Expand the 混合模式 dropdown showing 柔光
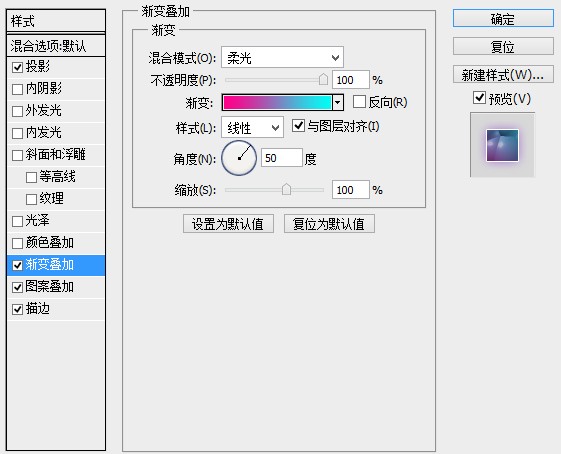 coord(282,57)
